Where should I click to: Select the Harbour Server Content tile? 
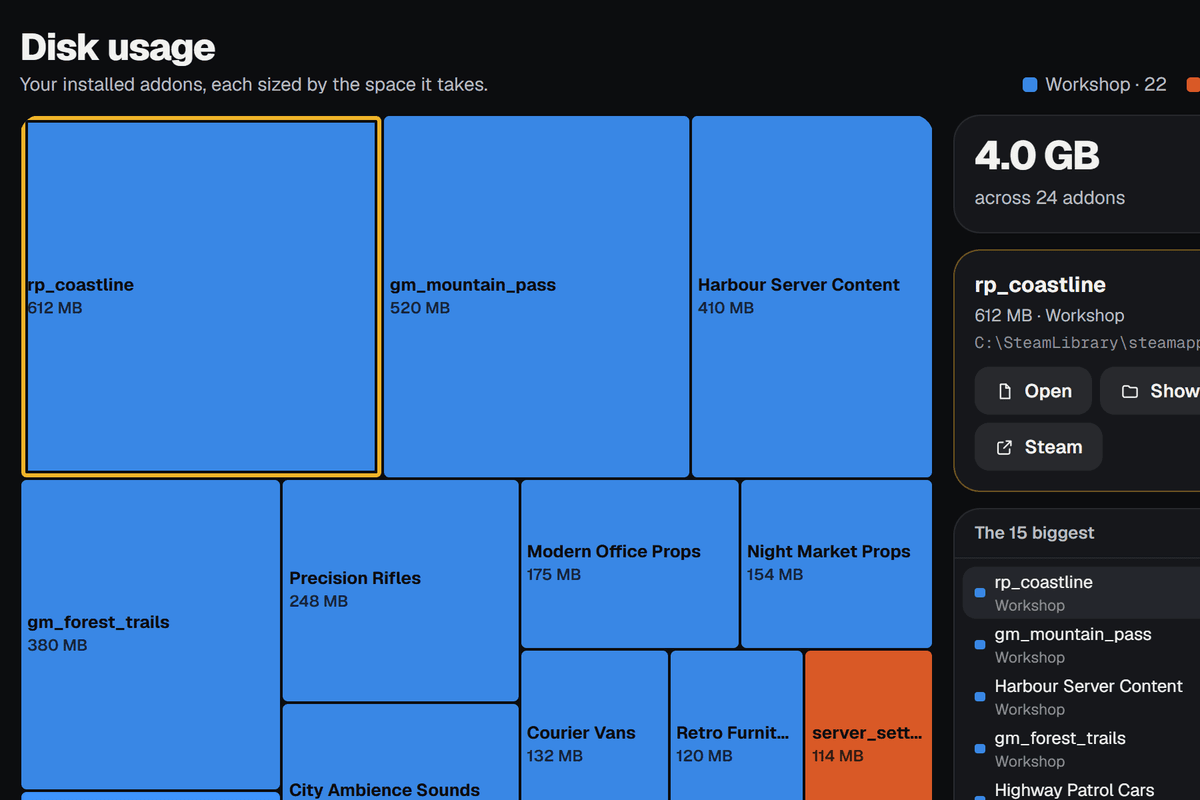coord(812,296)
